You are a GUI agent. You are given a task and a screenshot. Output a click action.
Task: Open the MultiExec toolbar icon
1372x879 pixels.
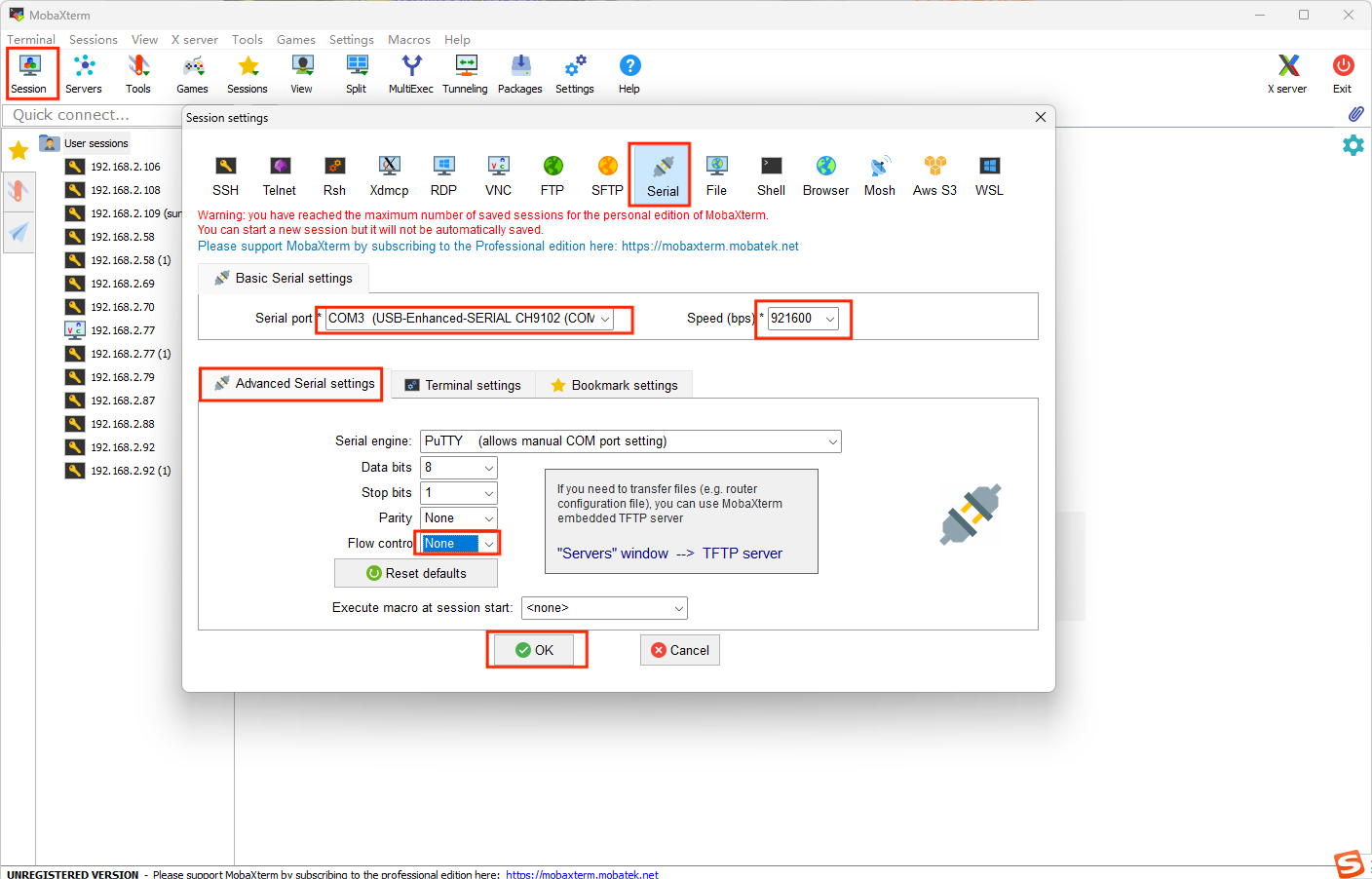(x=411, y=74)
